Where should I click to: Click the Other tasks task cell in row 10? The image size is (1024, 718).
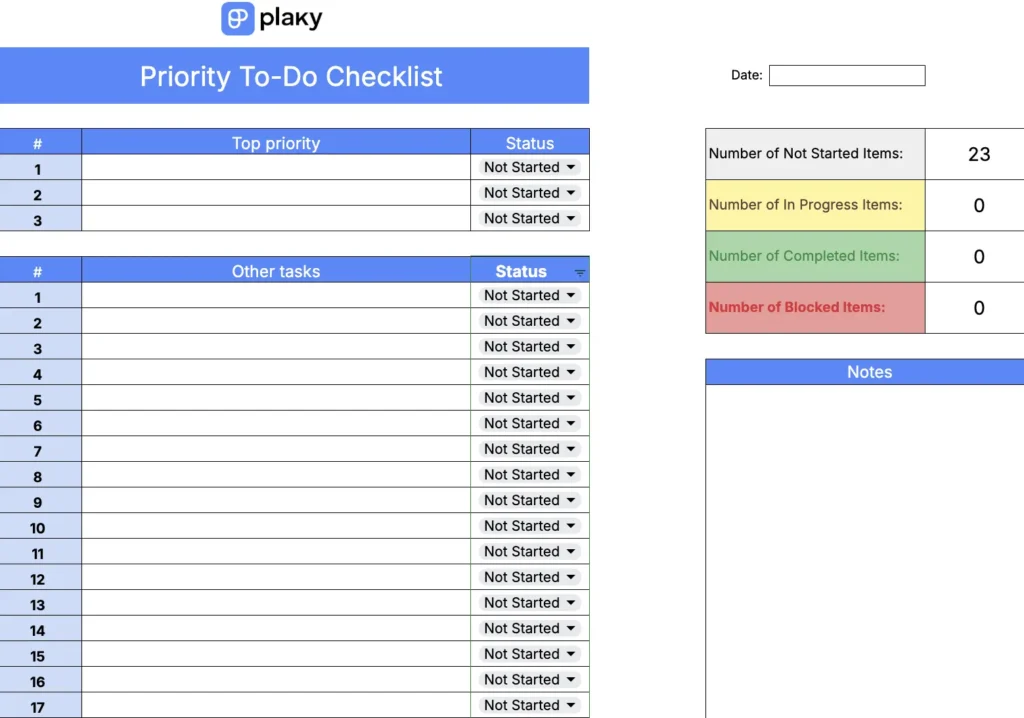click(276, 526)
